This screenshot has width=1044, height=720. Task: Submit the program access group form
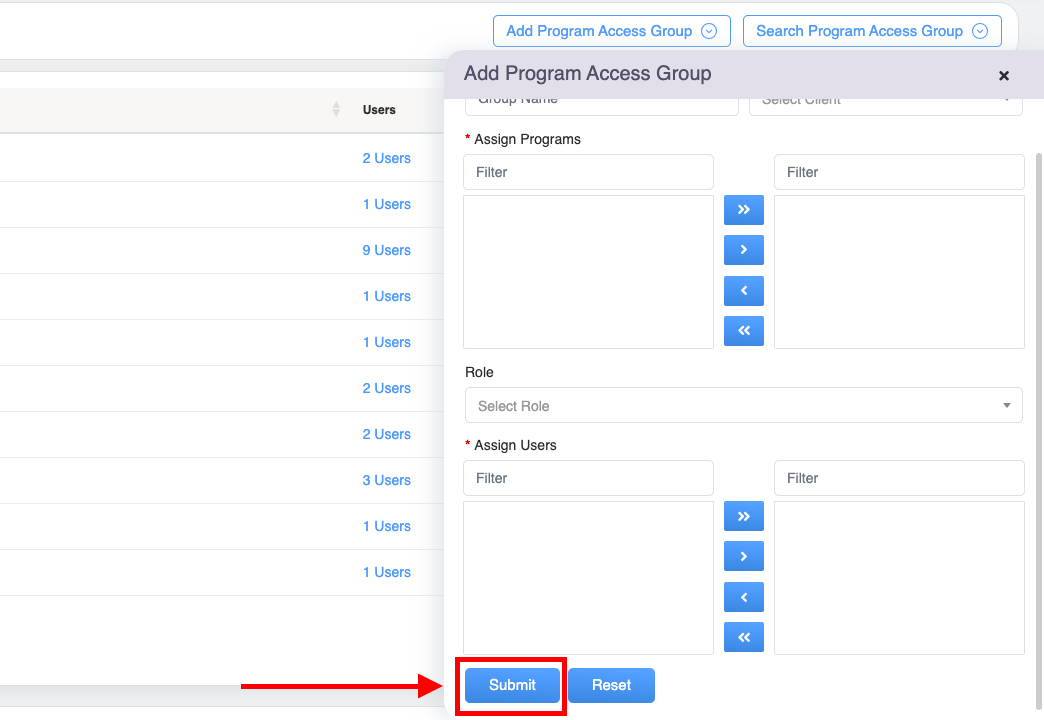tap(512, 685)
